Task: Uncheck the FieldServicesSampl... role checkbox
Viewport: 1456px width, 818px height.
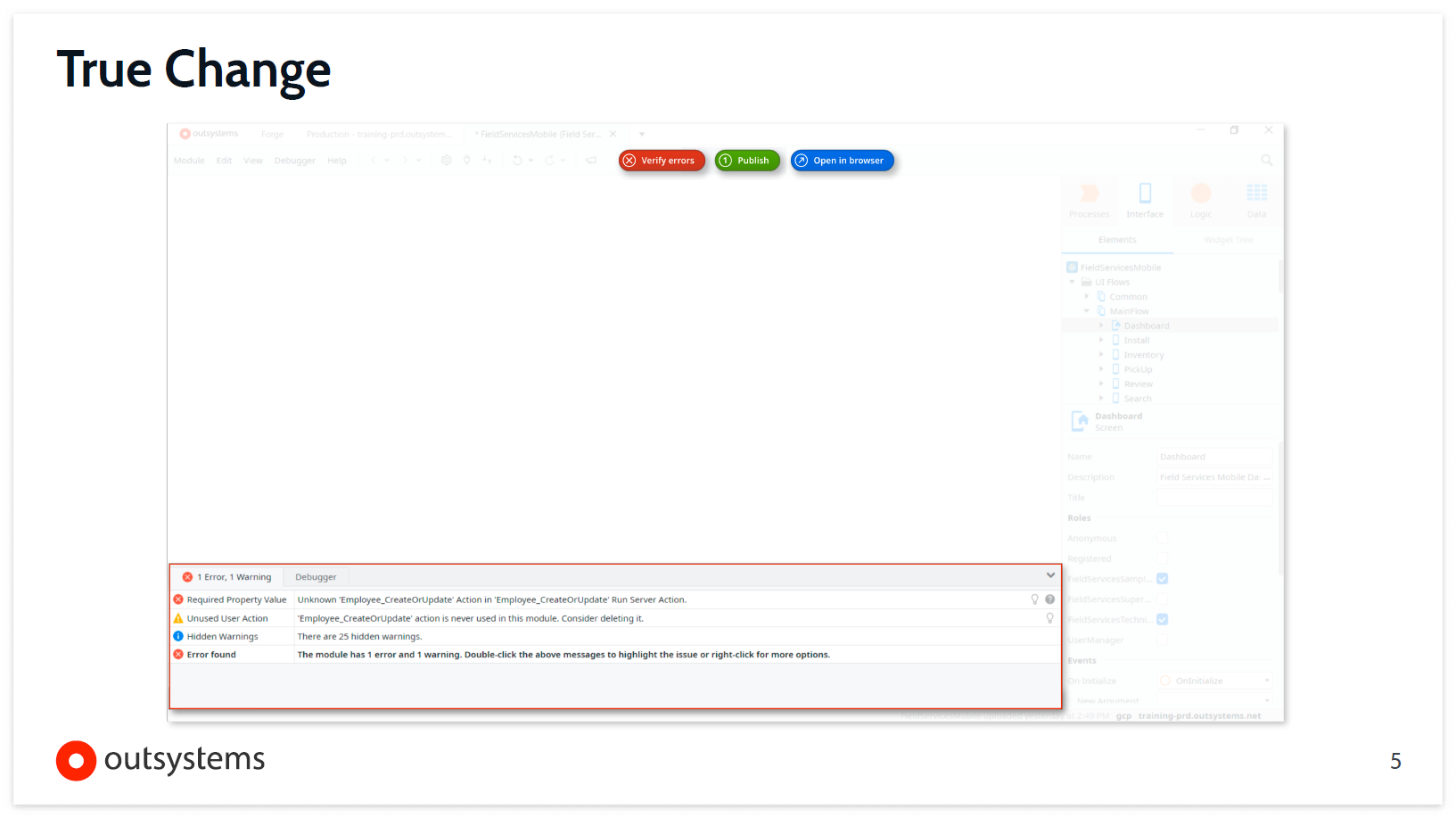Action: coord(1163,579)
